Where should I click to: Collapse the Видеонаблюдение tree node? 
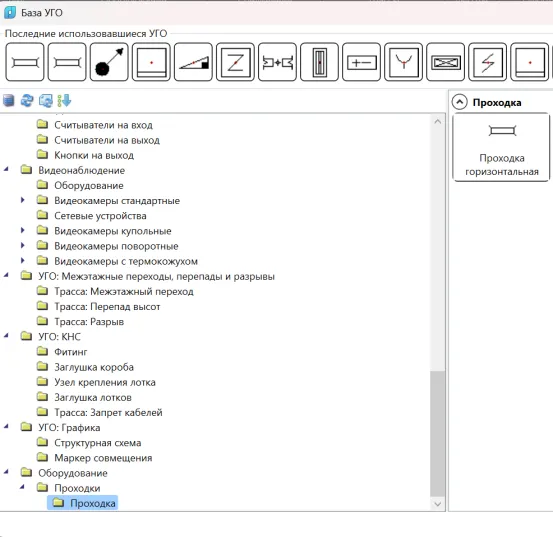[6, 170]
